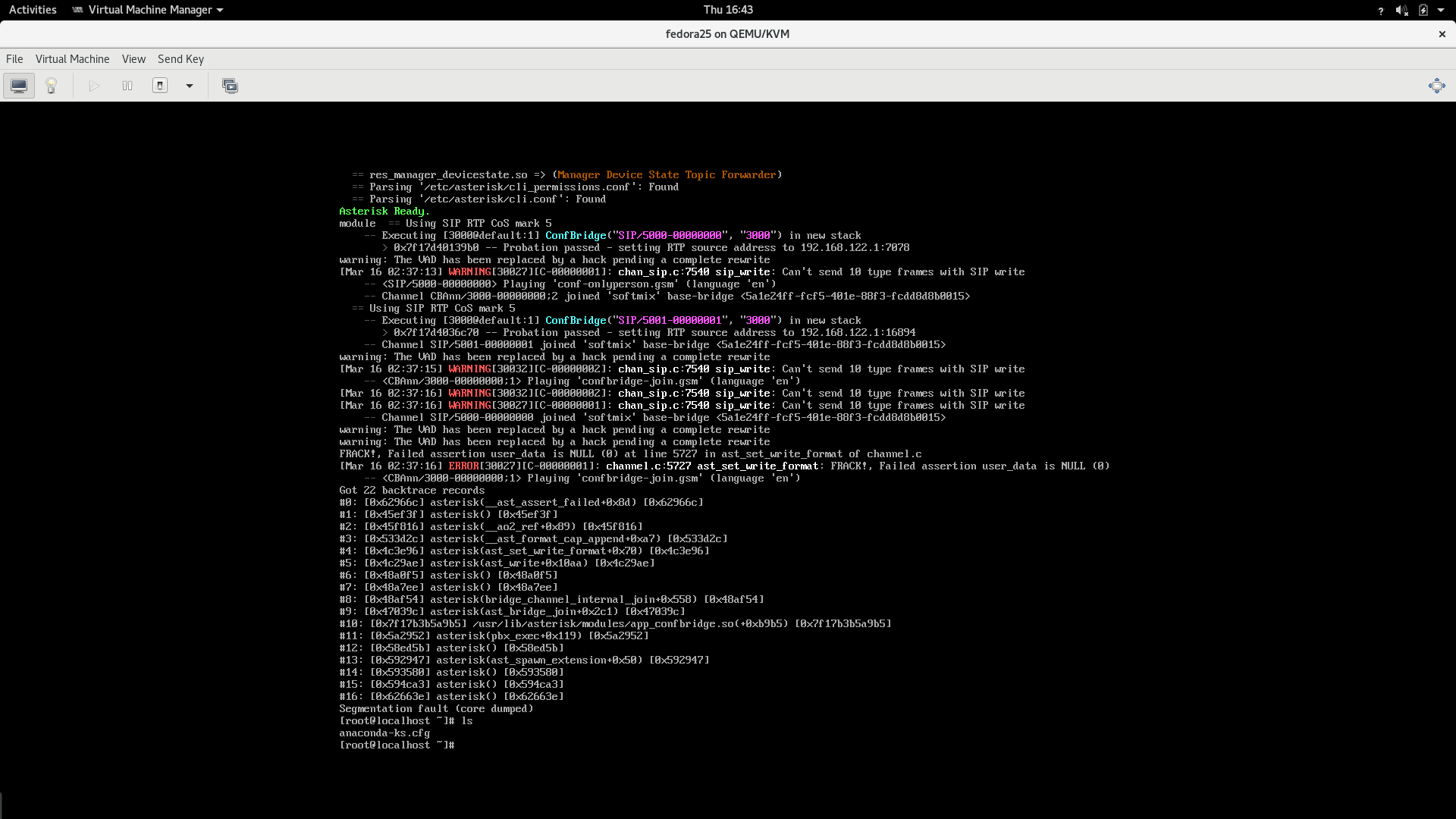Click backtrace line #10 app_confbridge.so
Viewport: 1456px width, 819px height.
tap(615, 624)
